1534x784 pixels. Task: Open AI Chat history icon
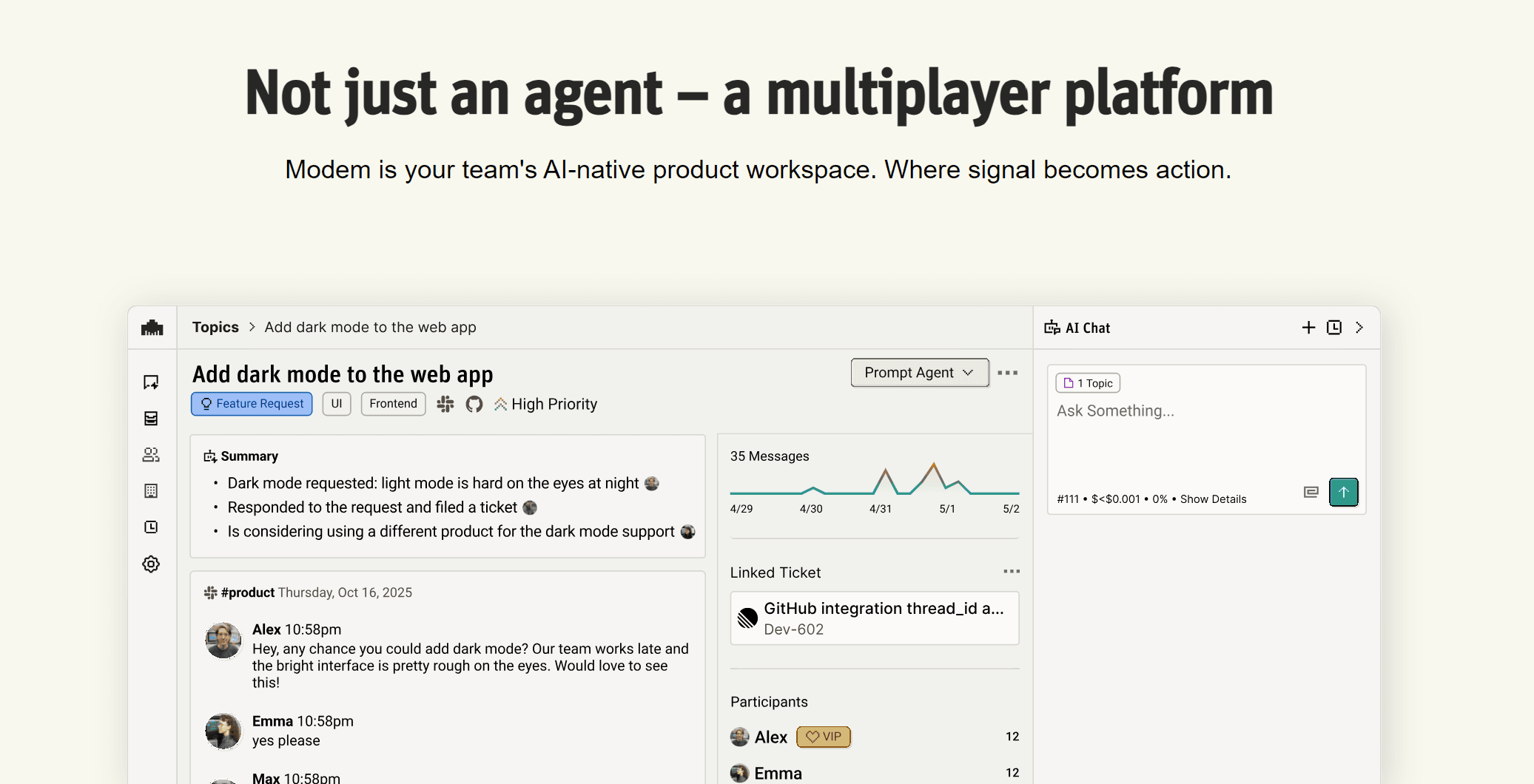[x=1334, y=328]
